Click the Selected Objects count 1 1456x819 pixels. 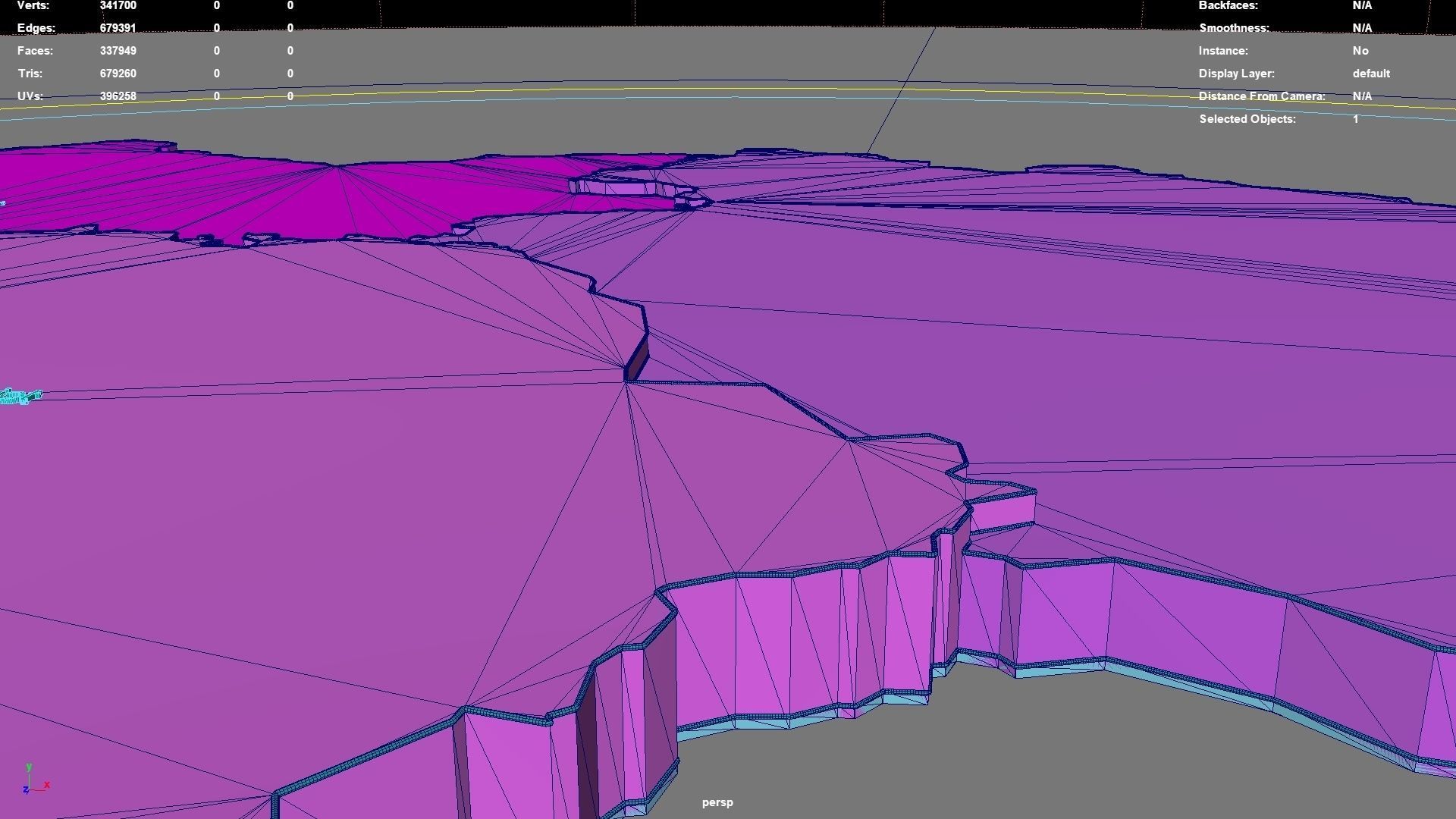tap(1355, 119)
